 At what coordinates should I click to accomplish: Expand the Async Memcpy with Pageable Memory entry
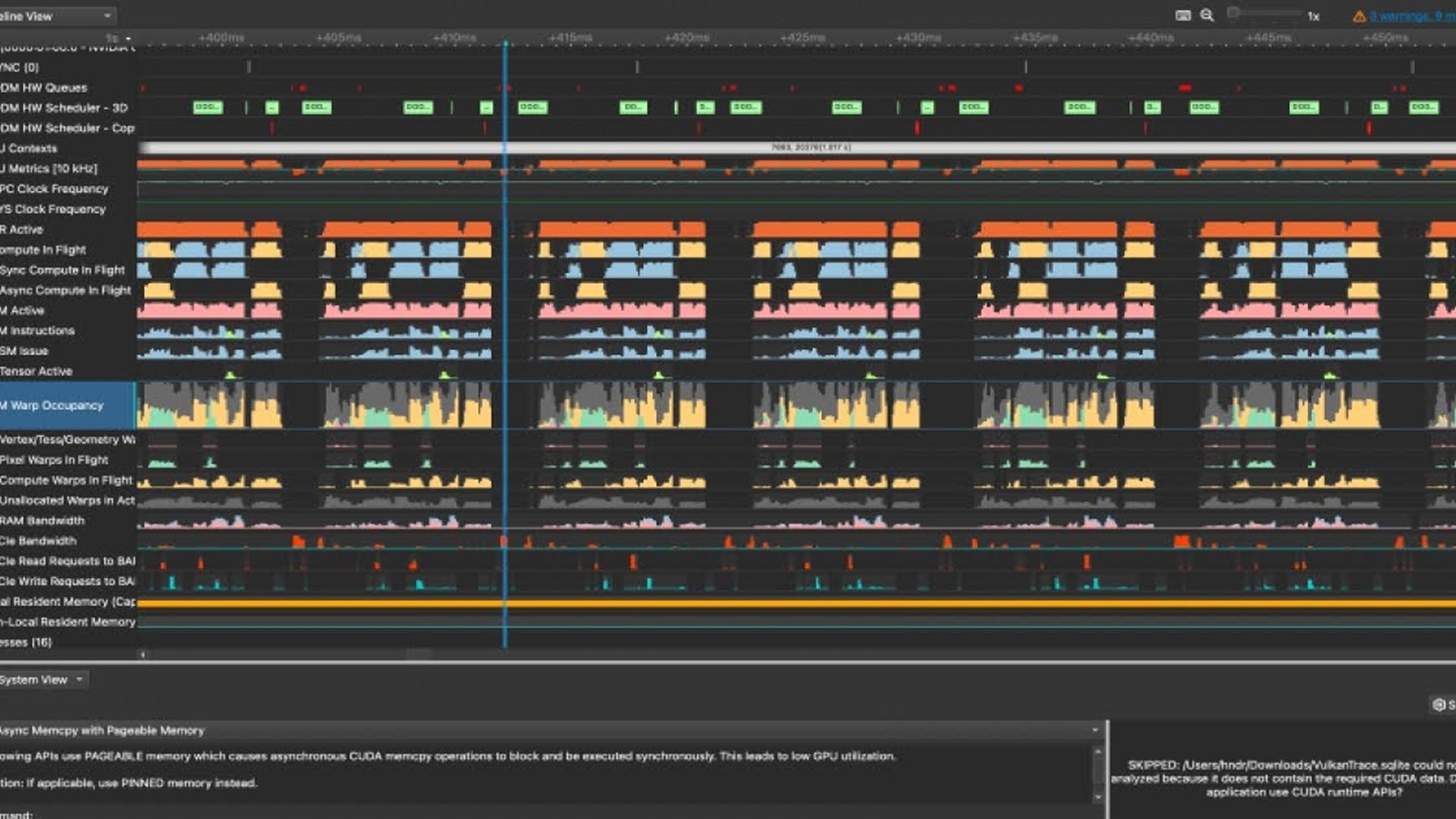(1094, 730)
